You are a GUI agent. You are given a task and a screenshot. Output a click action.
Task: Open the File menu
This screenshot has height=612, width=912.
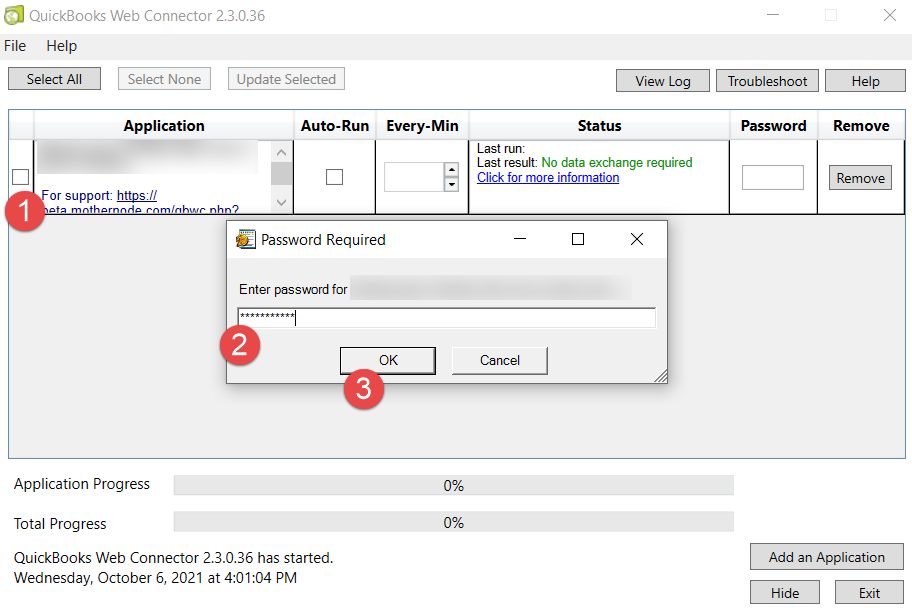(x=15, y=45)
